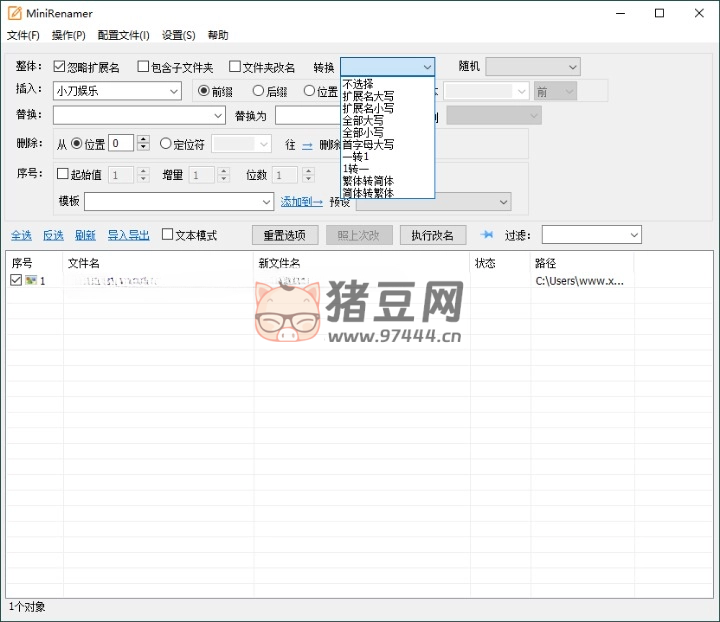Click the image file icon in row 1

[31, 281]
